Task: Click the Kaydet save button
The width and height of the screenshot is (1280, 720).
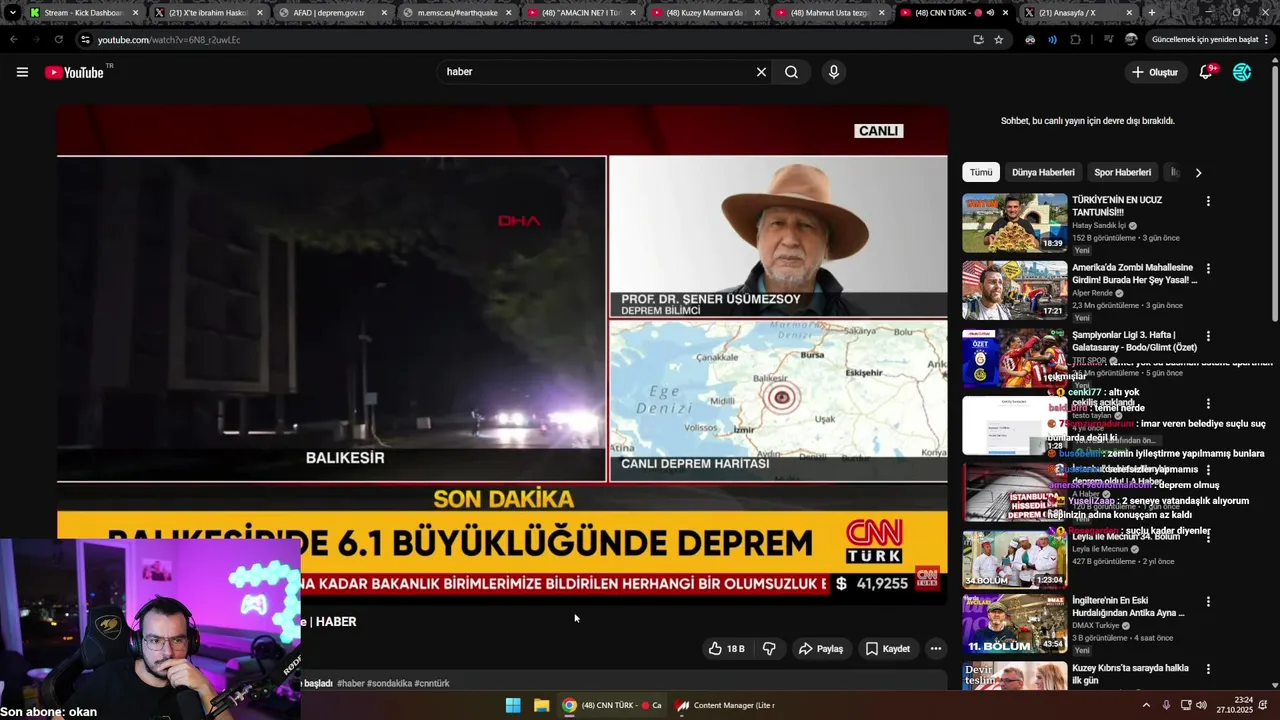Action: pyautogui.click(x=888, y=649)
